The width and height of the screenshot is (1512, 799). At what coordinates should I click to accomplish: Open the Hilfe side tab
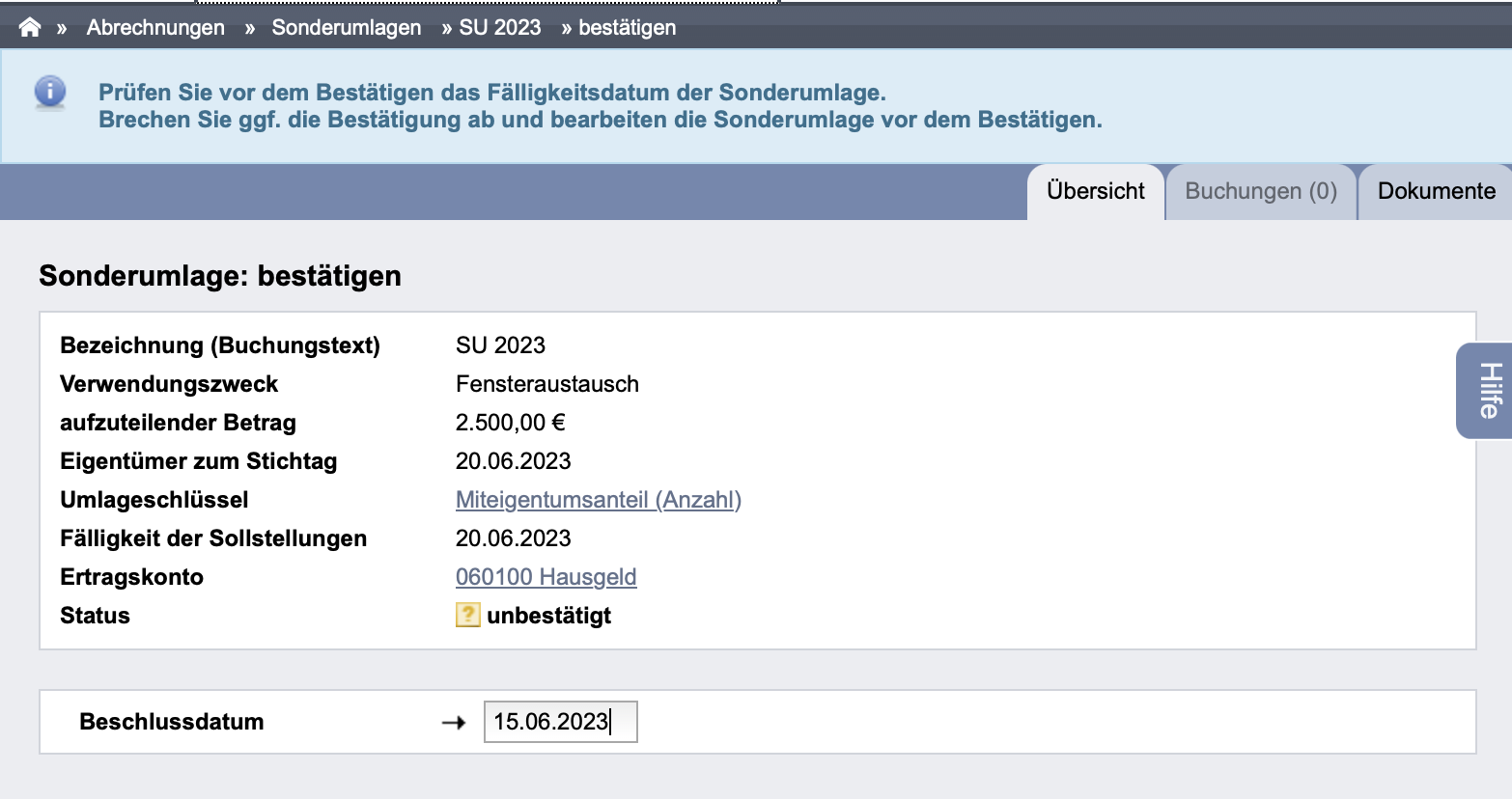click(1485, 391)
